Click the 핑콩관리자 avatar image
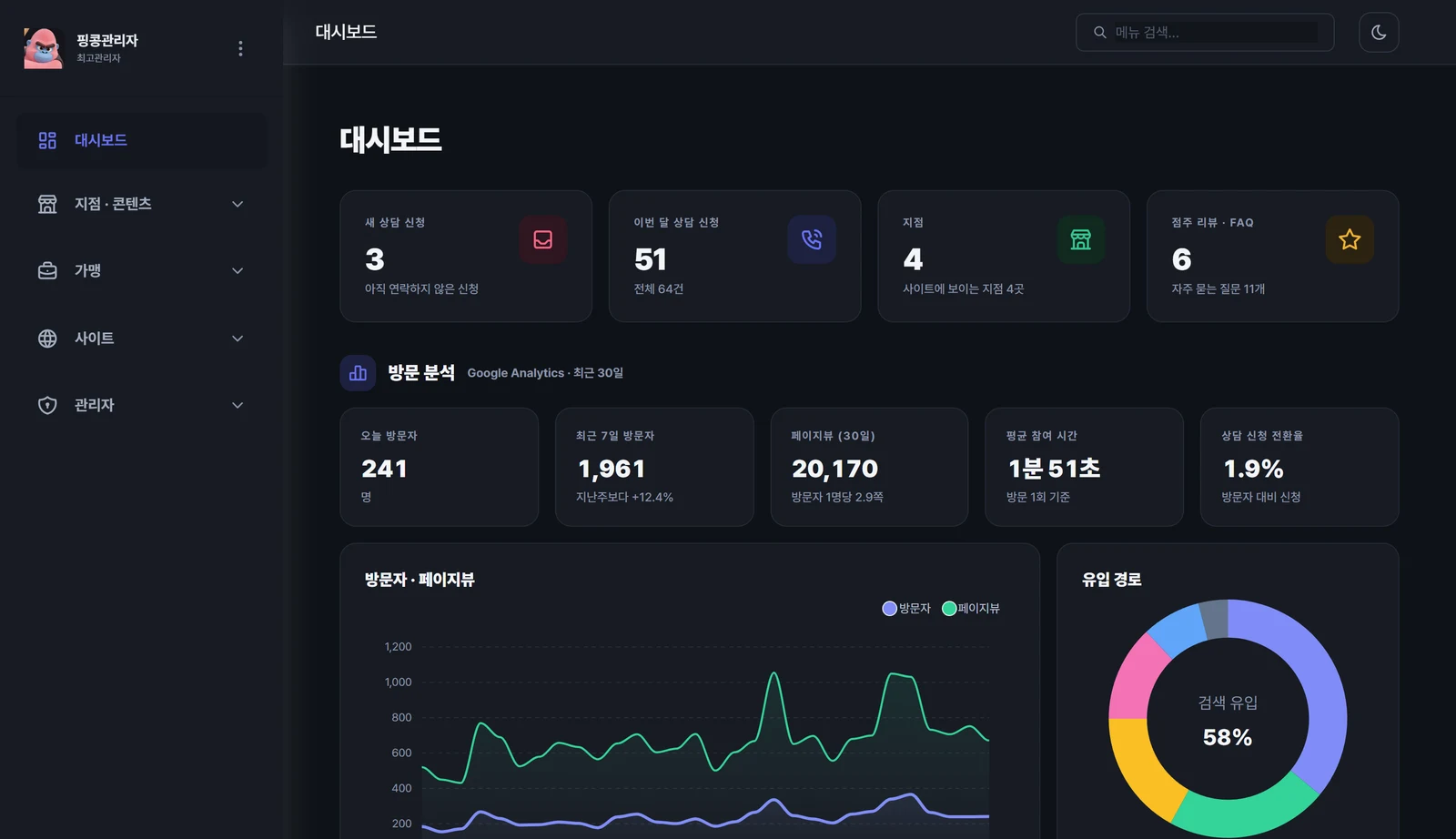Screen dimensions: 1456x839 click(x=43, y=48)
